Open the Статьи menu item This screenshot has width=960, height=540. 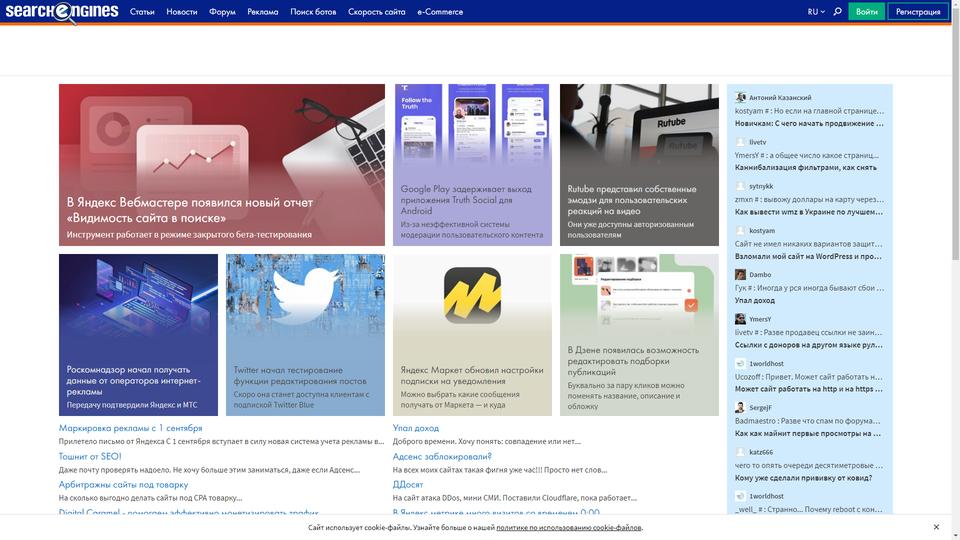click(x=142, y=12)
